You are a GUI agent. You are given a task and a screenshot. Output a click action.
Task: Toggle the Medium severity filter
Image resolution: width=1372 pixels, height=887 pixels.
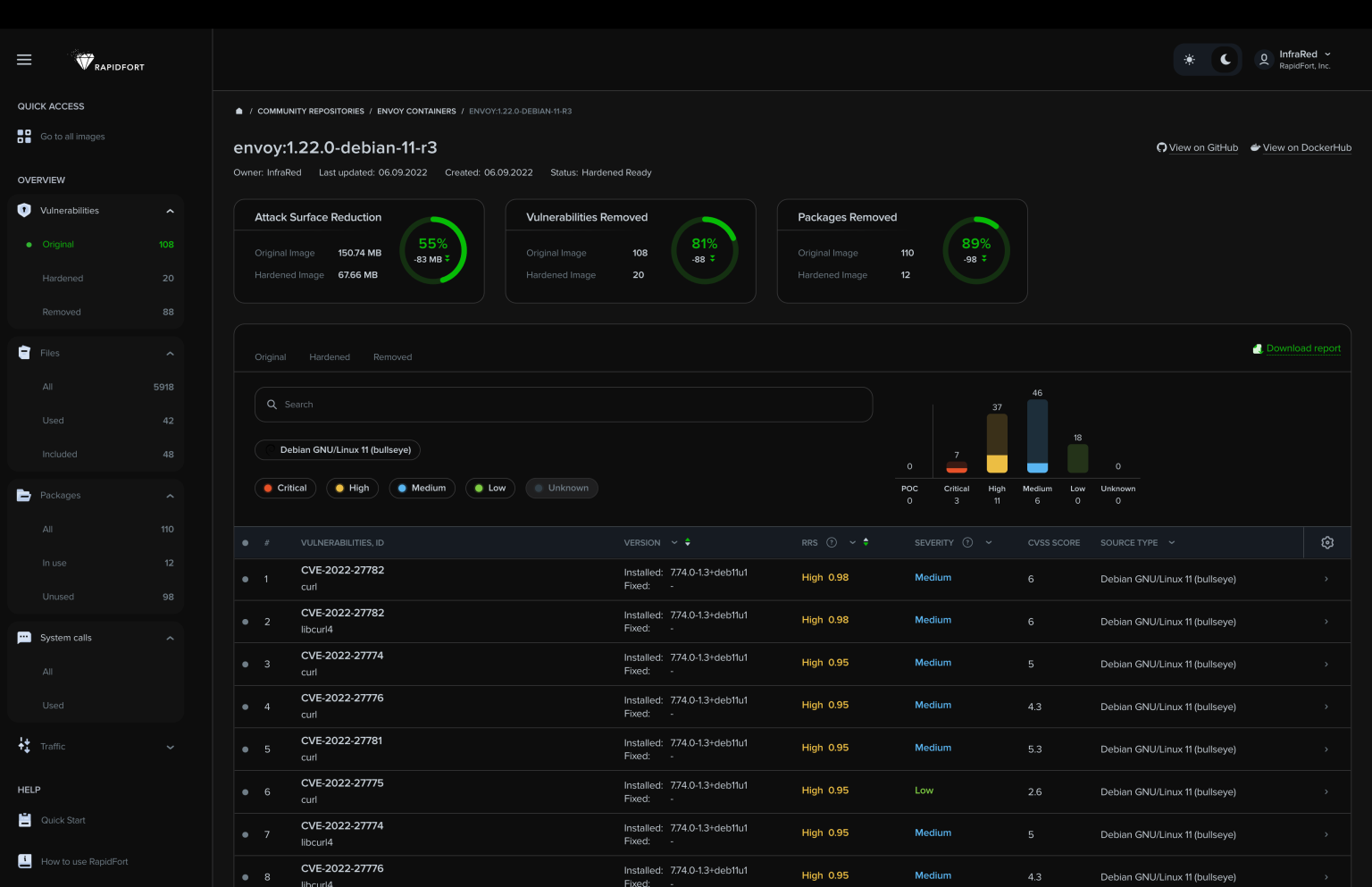tap(422, 489)
